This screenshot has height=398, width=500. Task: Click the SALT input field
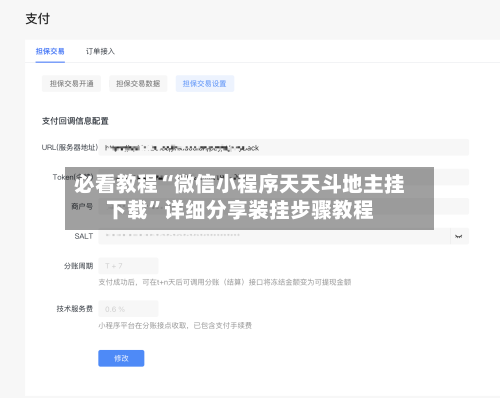pos(274,236)
